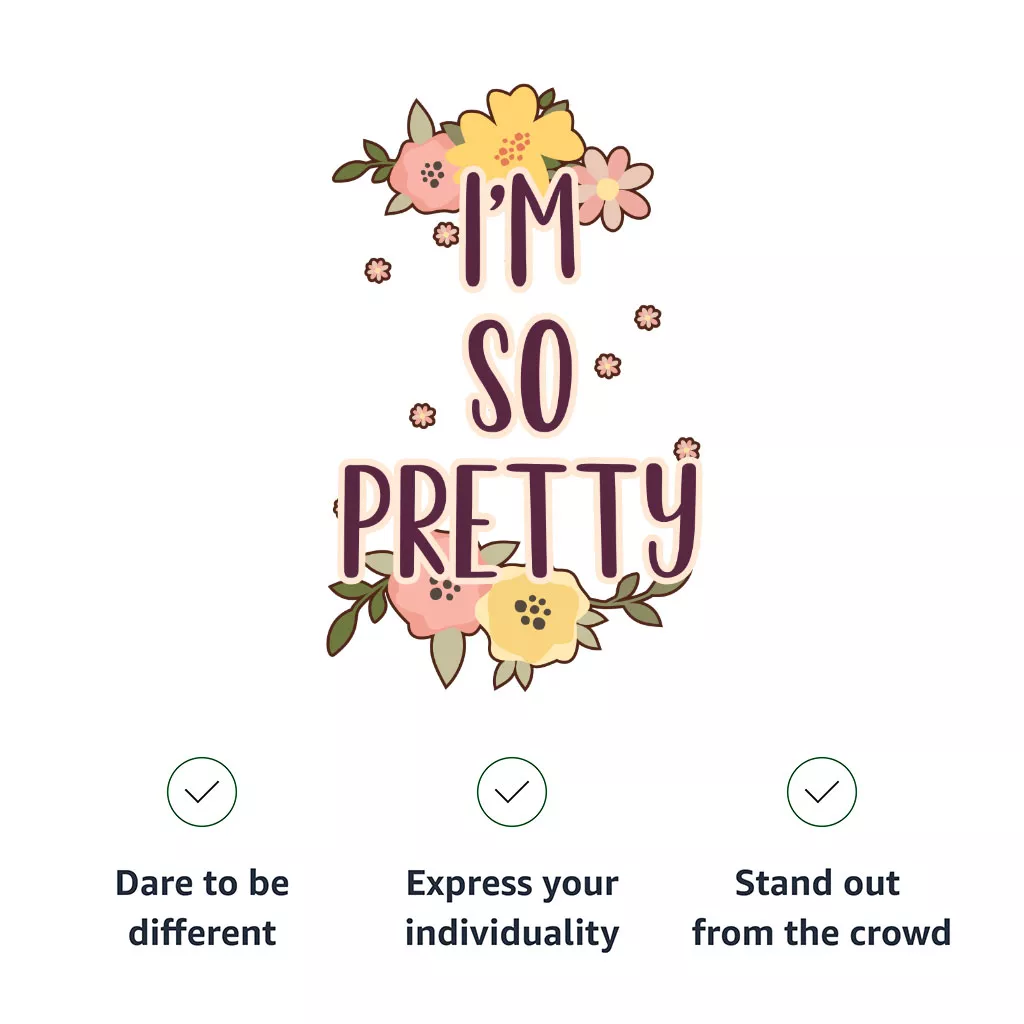Select the "Dare to be different" text

tap(202, 908)
